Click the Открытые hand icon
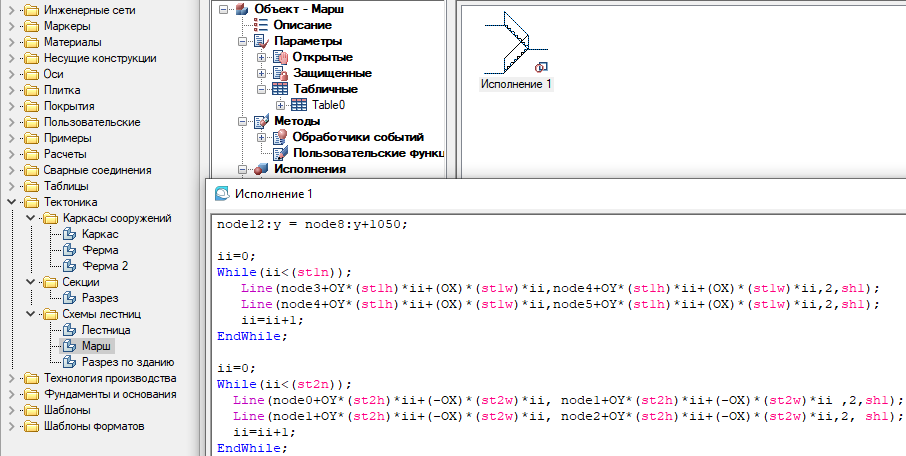The width and height of the screenshot is (906, 456). (280, 57)
